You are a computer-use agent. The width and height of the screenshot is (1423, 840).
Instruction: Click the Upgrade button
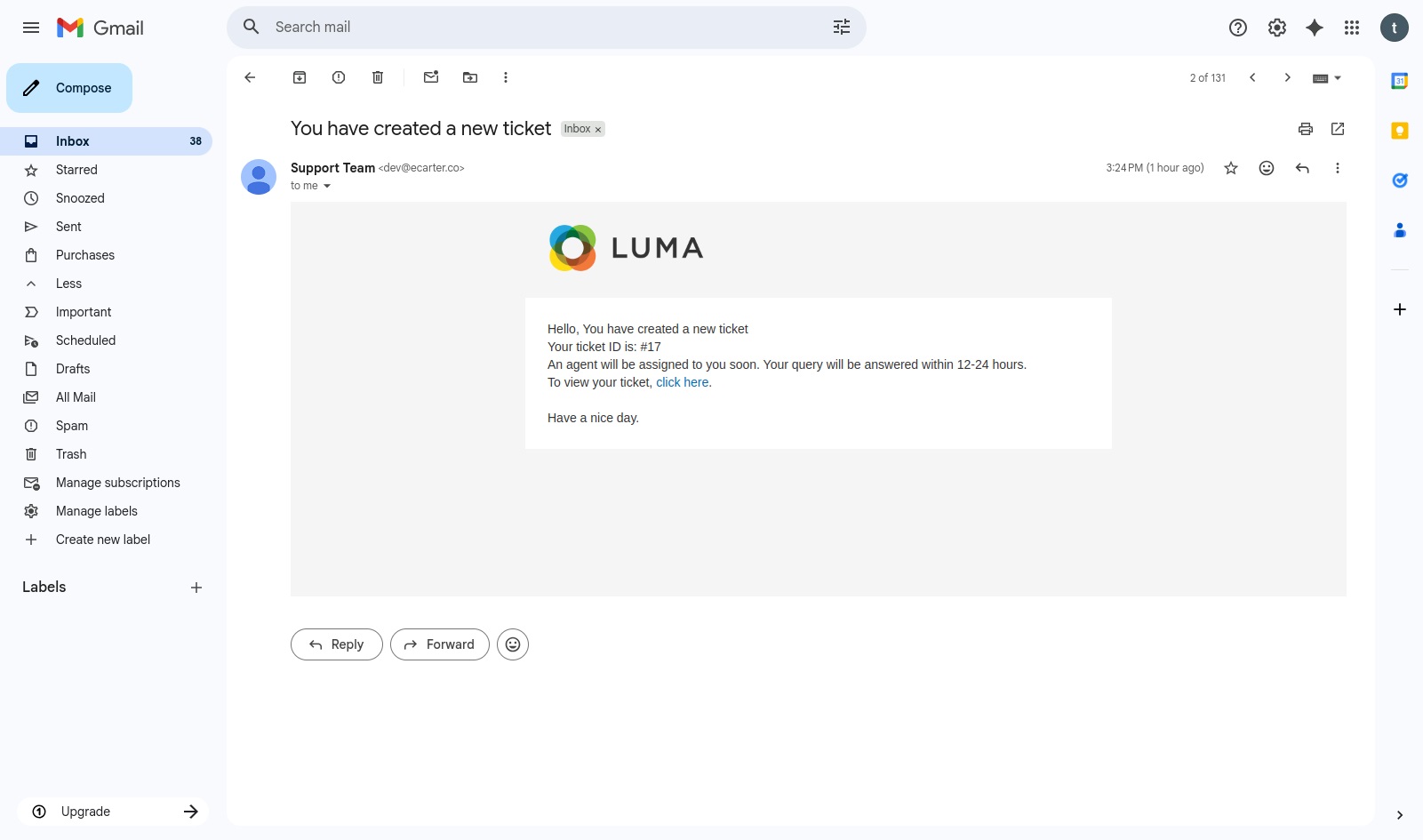point(113,812)
